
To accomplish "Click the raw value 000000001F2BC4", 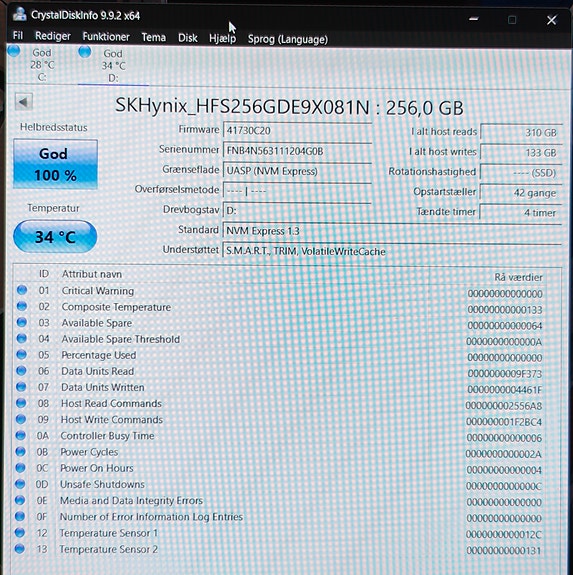I will 504,422.
